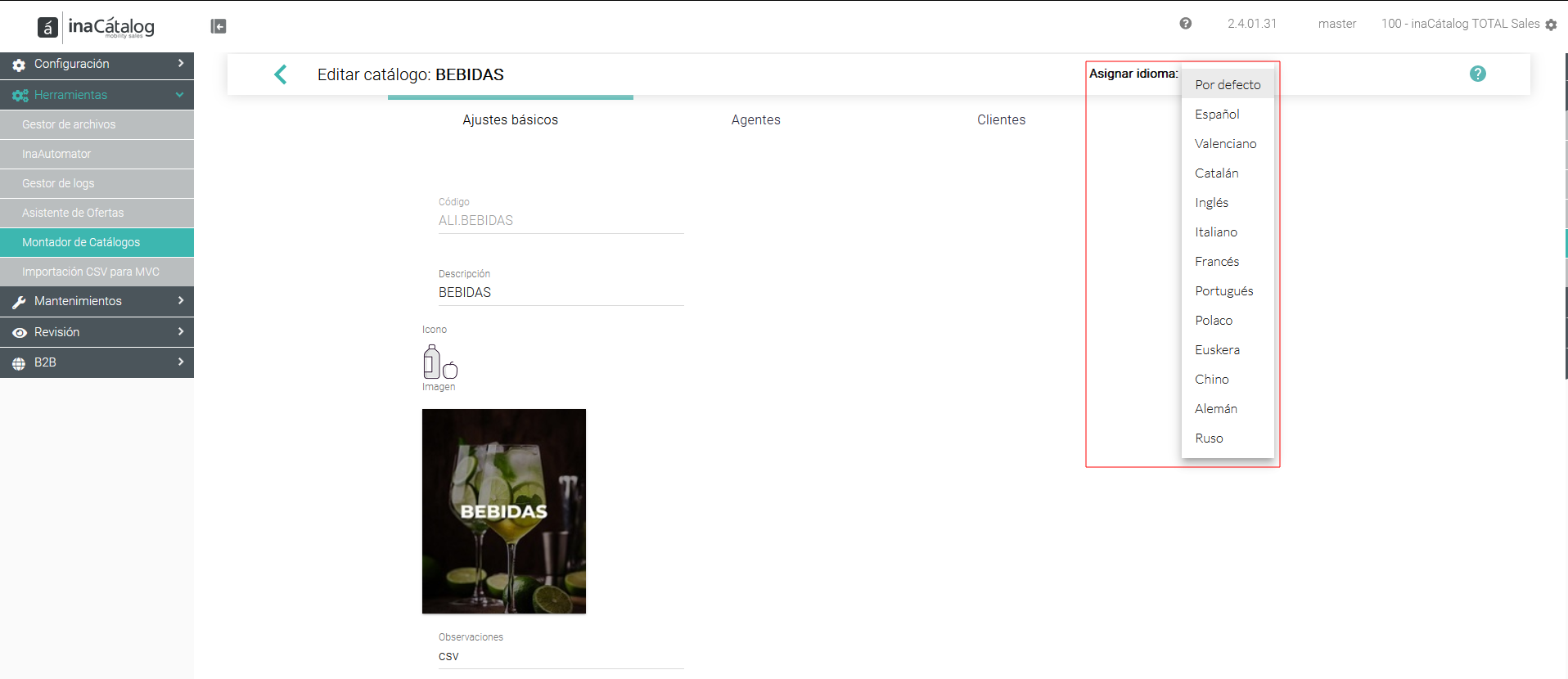Switch to the Agentes tab
1568x679 pixels.
point(756,119)
